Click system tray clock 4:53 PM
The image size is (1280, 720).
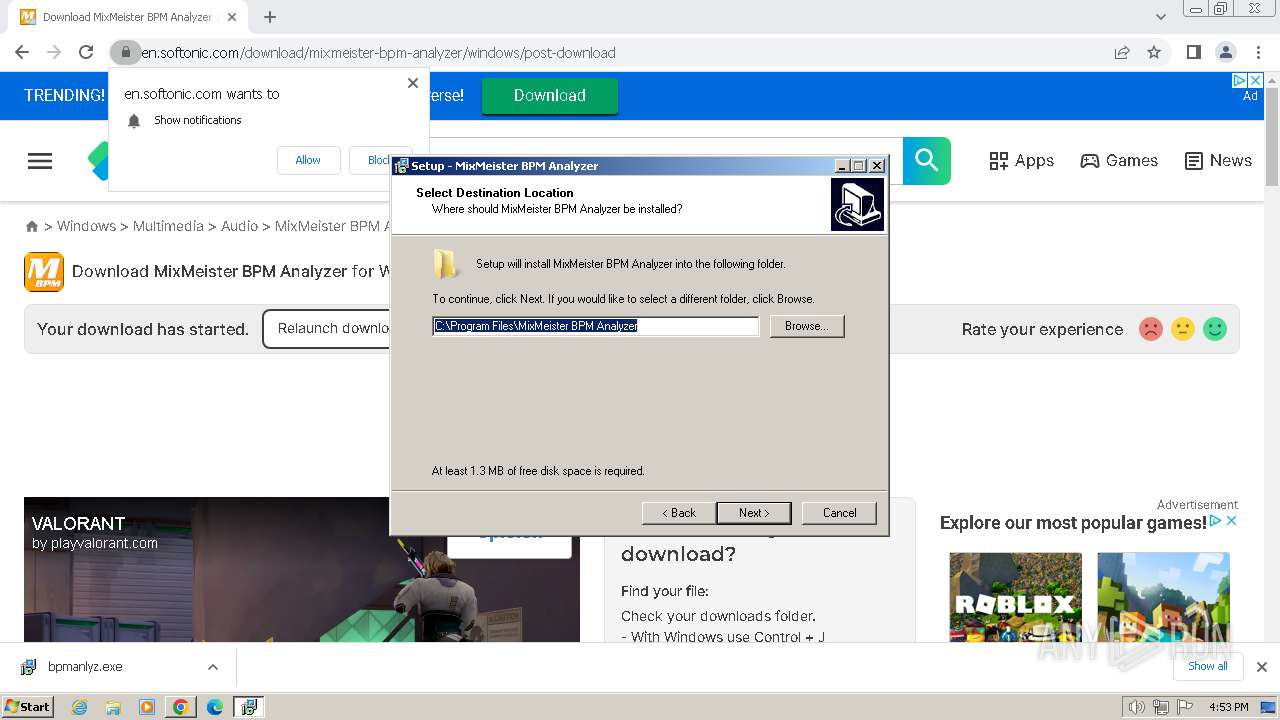pos(1229,707)
